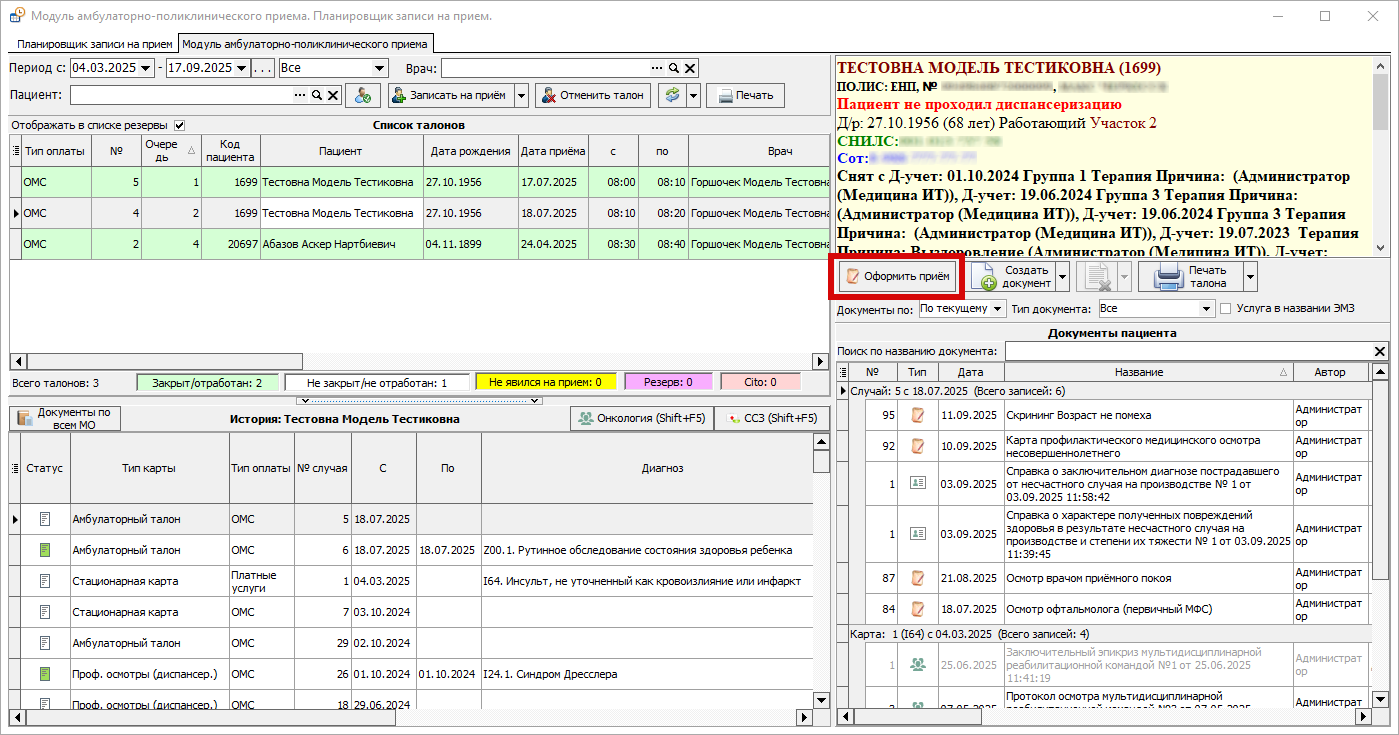Viewport: 1399px width, 735px height.
Task: Click Печать талона button
Action: (1190, 277)
